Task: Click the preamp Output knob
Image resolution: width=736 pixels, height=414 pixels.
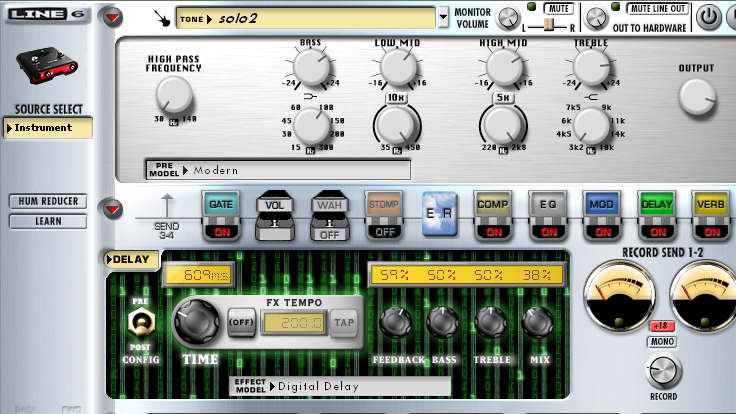Action: click(x=697, y=97)
